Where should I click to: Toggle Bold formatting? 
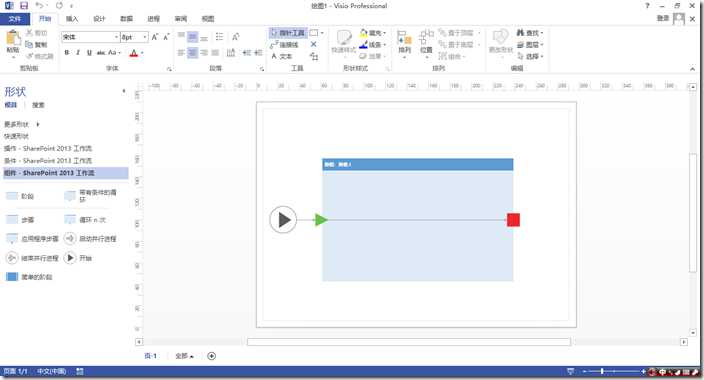tap(67, 53)
